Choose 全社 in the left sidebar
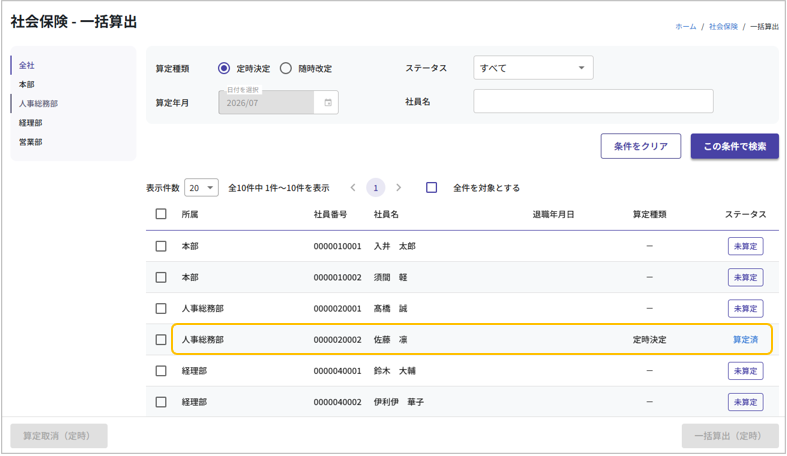The image size is (787, 456). [27, 66]
